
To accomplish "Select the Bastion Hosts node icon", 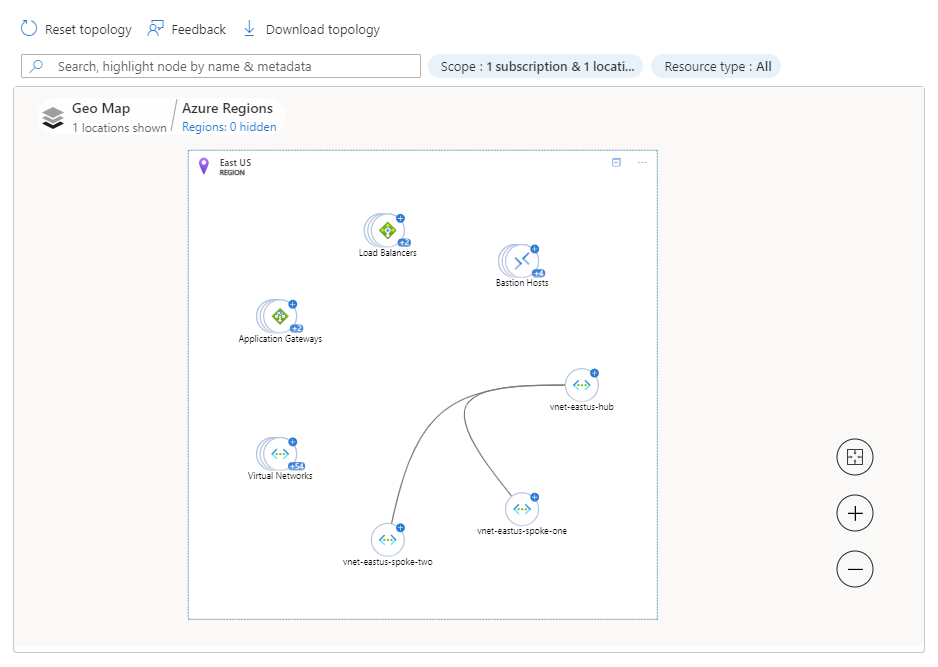I will 521,261.
